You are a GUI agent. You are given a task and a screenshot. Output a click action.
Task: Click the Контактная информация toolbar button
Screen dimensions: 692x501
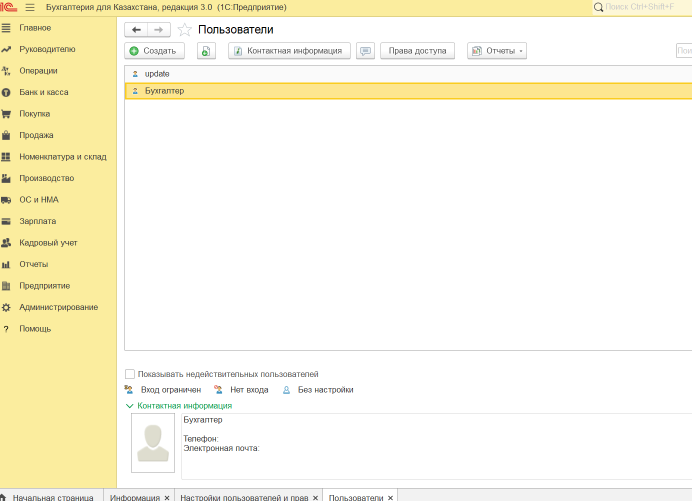click(x=289, y=50)
